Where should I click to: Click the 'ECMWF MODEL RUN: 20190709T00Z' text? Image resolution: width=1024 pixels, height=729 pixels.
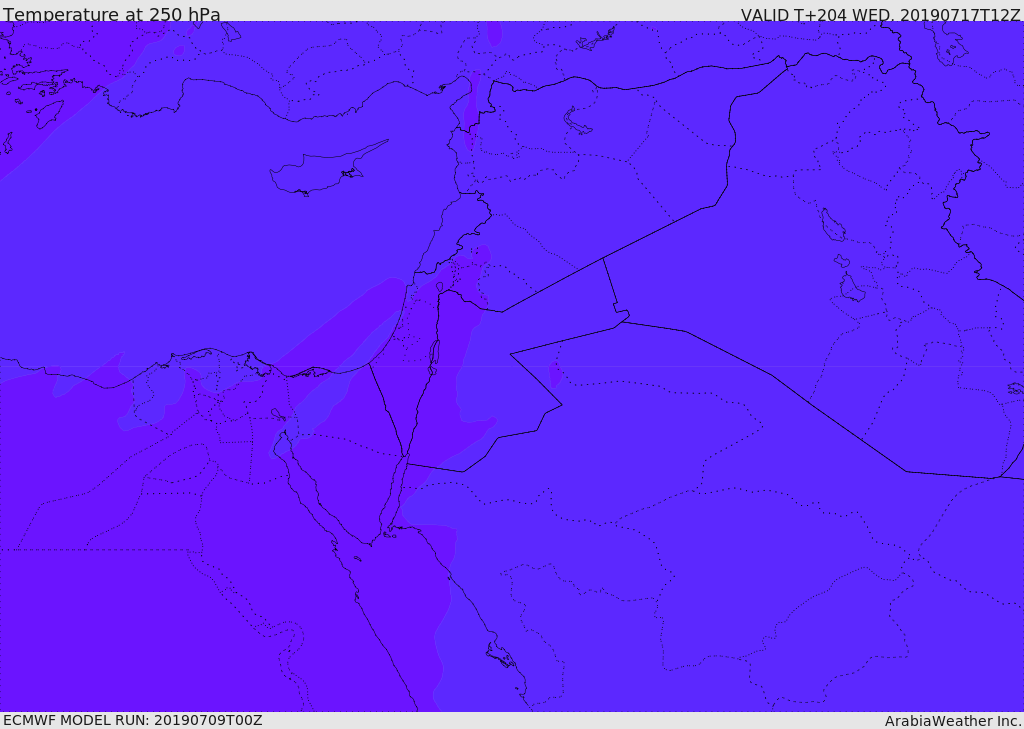(133, 720)
